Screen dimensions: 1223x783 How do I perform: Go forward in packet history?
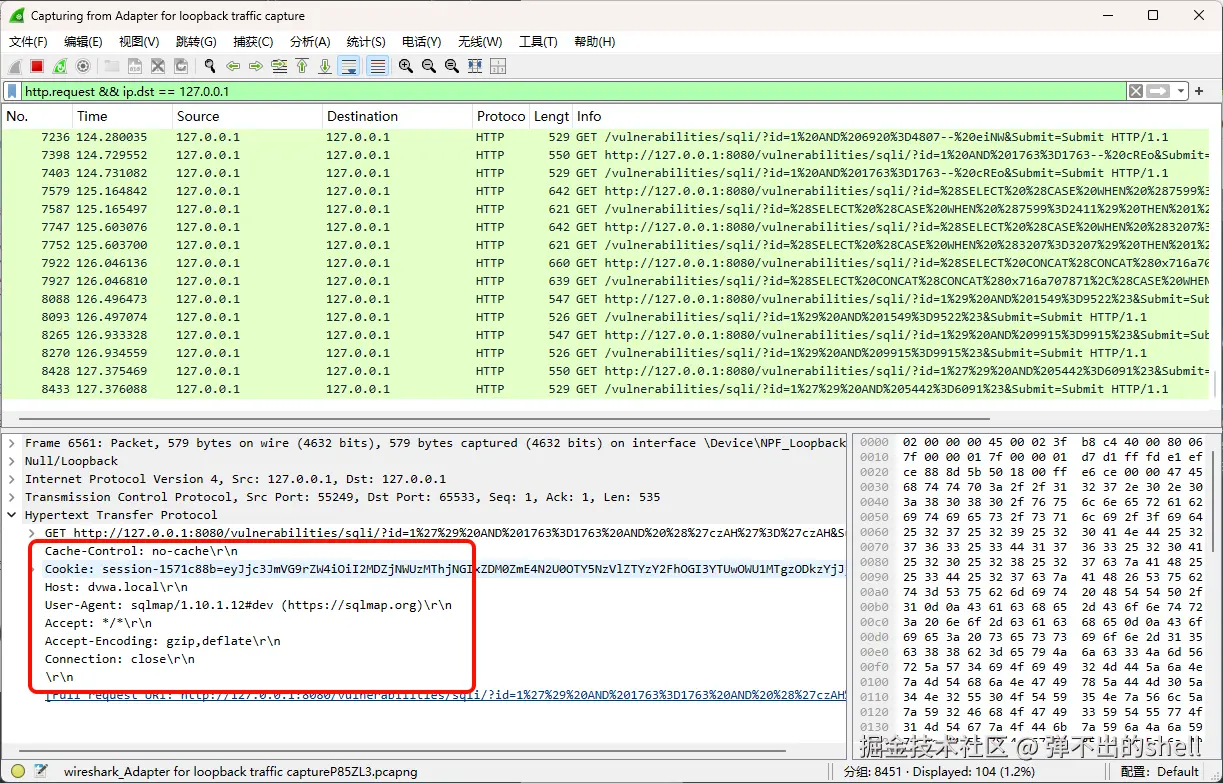coord(256,66)
